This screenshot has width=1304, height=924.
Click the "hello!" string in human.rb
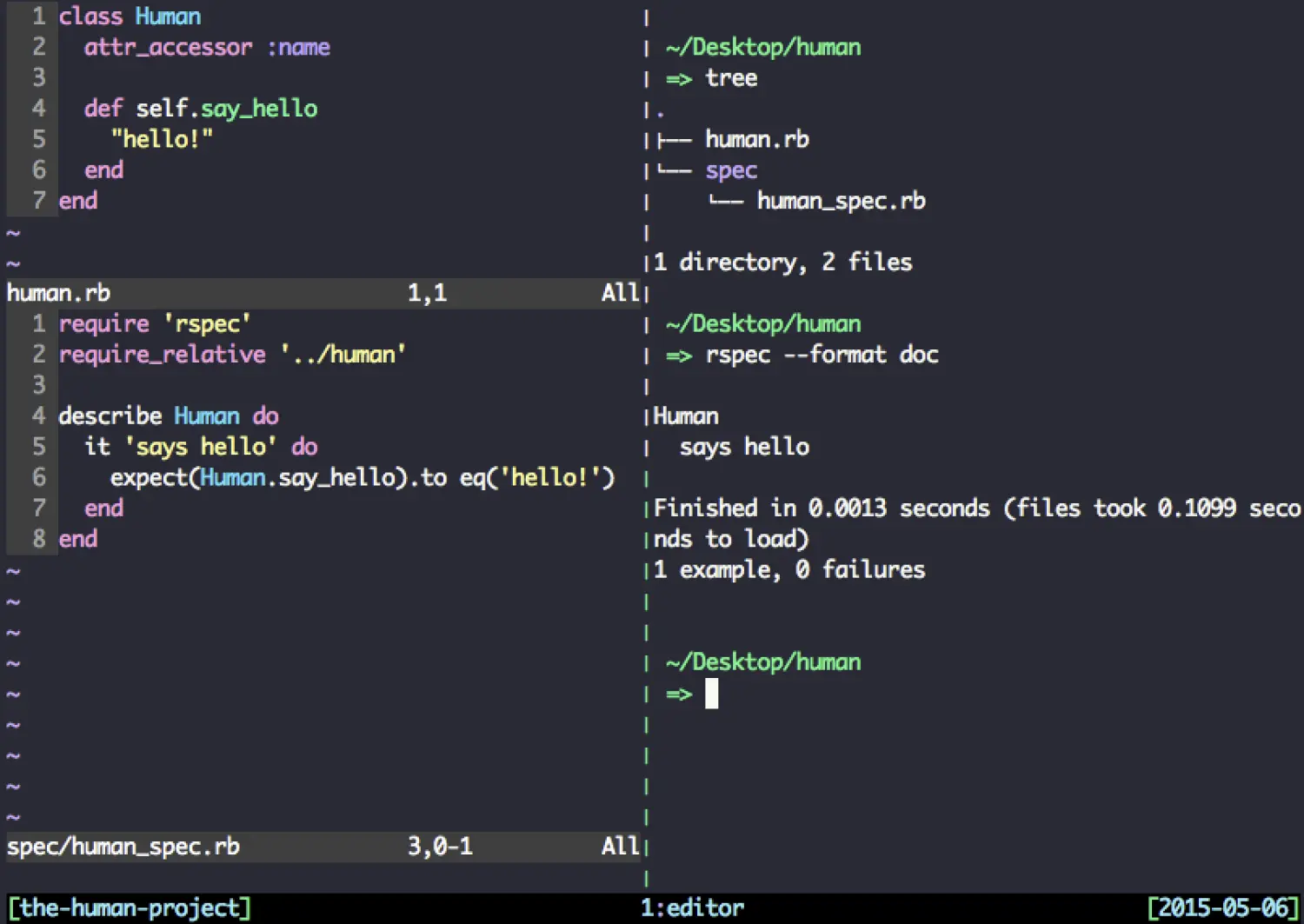162,139
